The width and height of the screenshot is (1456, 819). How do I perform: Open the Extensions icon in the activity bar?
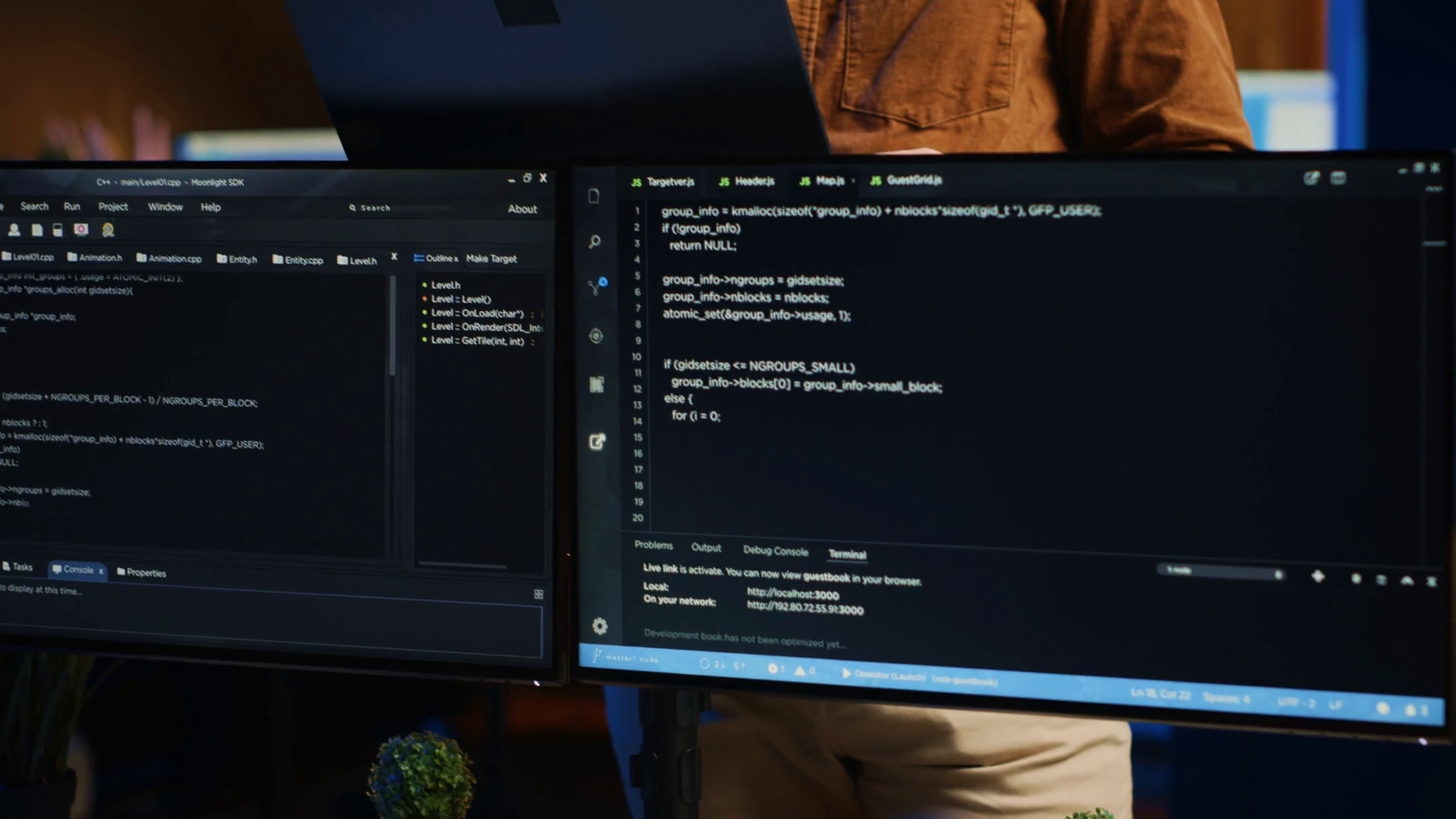595,385
